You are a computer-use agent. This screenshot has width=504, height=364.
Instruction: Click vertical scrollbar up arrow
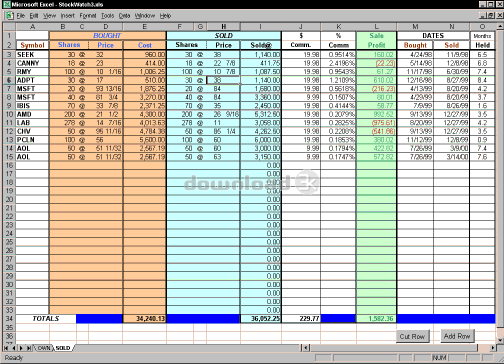(x=500, y=26)
